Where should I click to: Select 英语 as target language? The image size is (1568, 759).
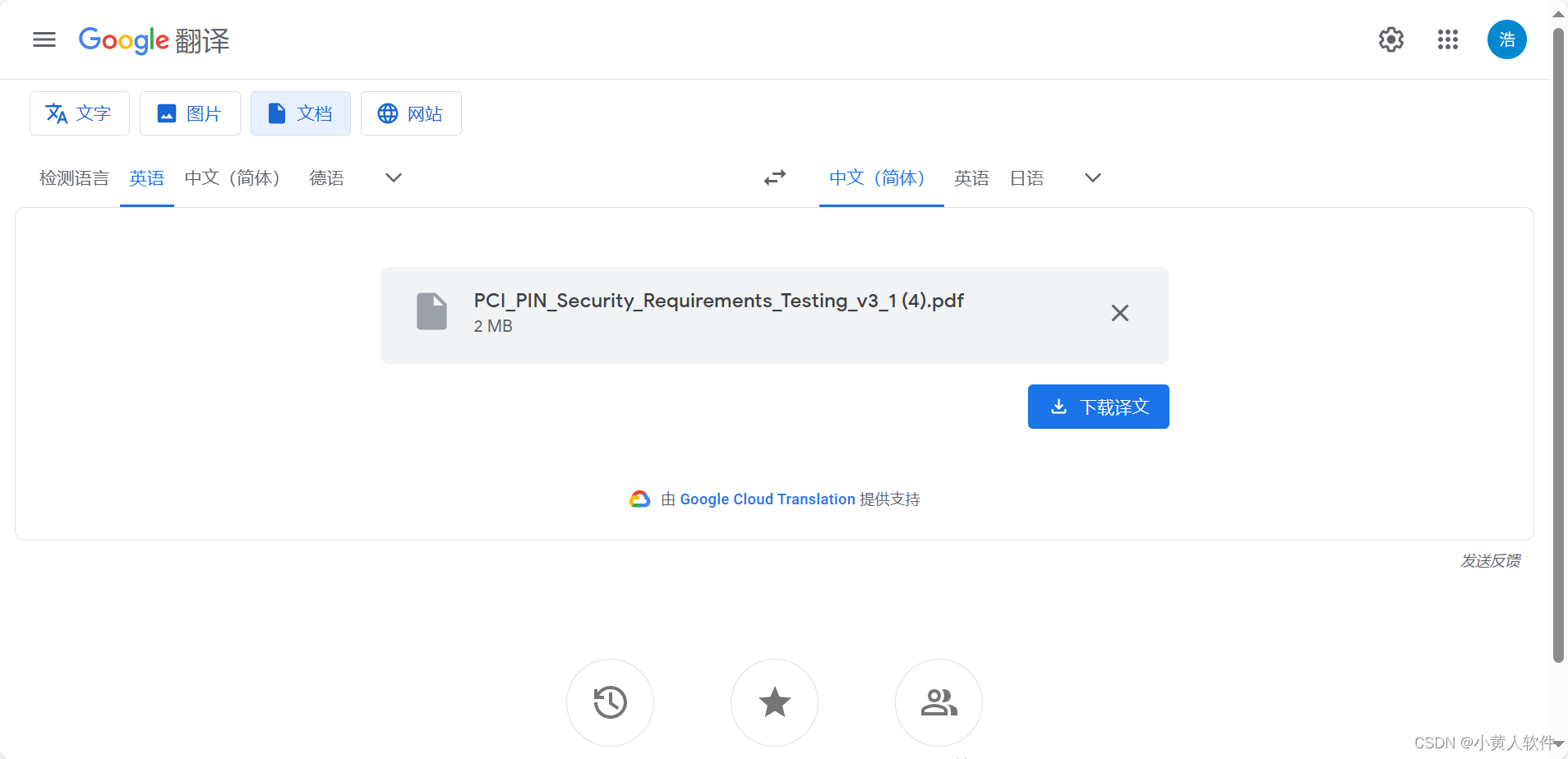pos(971,178)
